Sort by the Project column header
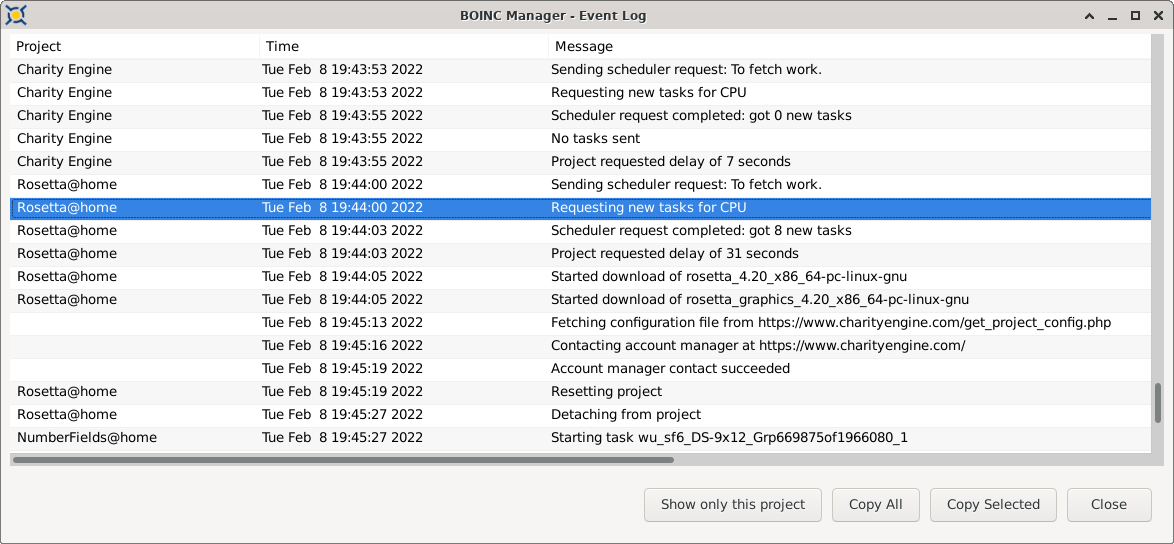Viewport: 1174px width, 544px height. pos(135,46)
